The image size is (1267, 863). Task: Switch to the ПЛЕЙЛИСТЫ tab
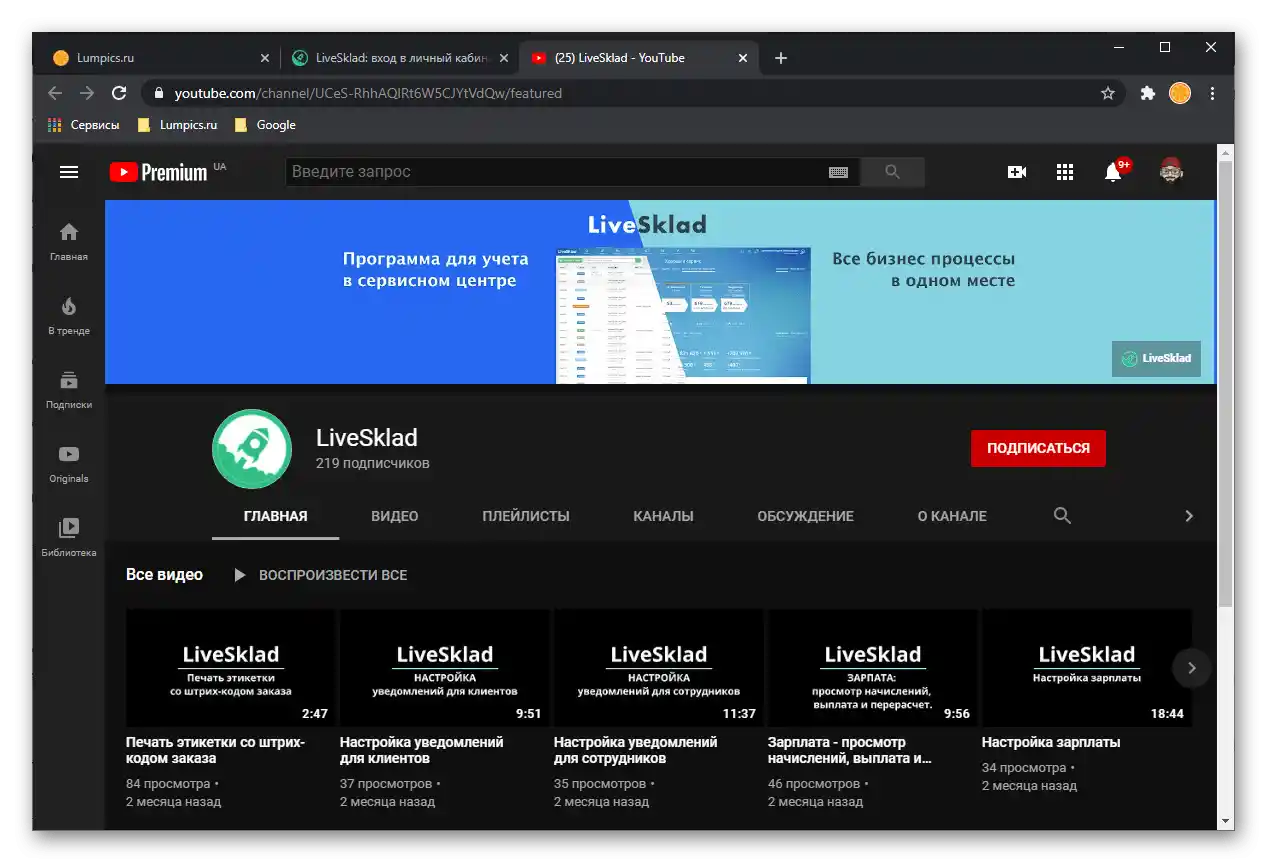tap(525, 515)
